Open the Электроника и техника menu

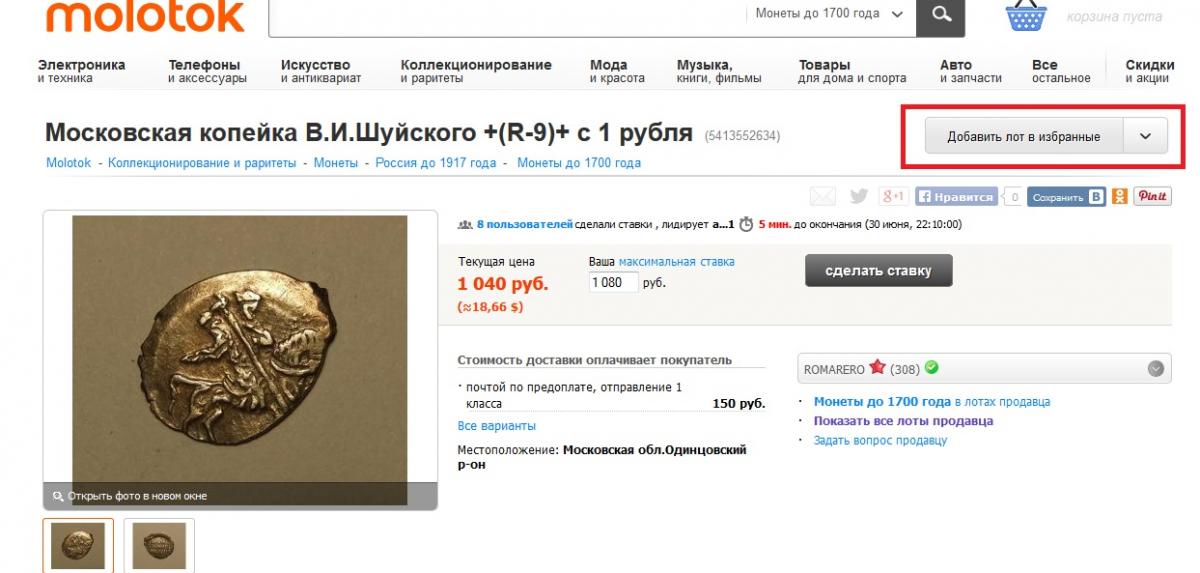[82, 71]
